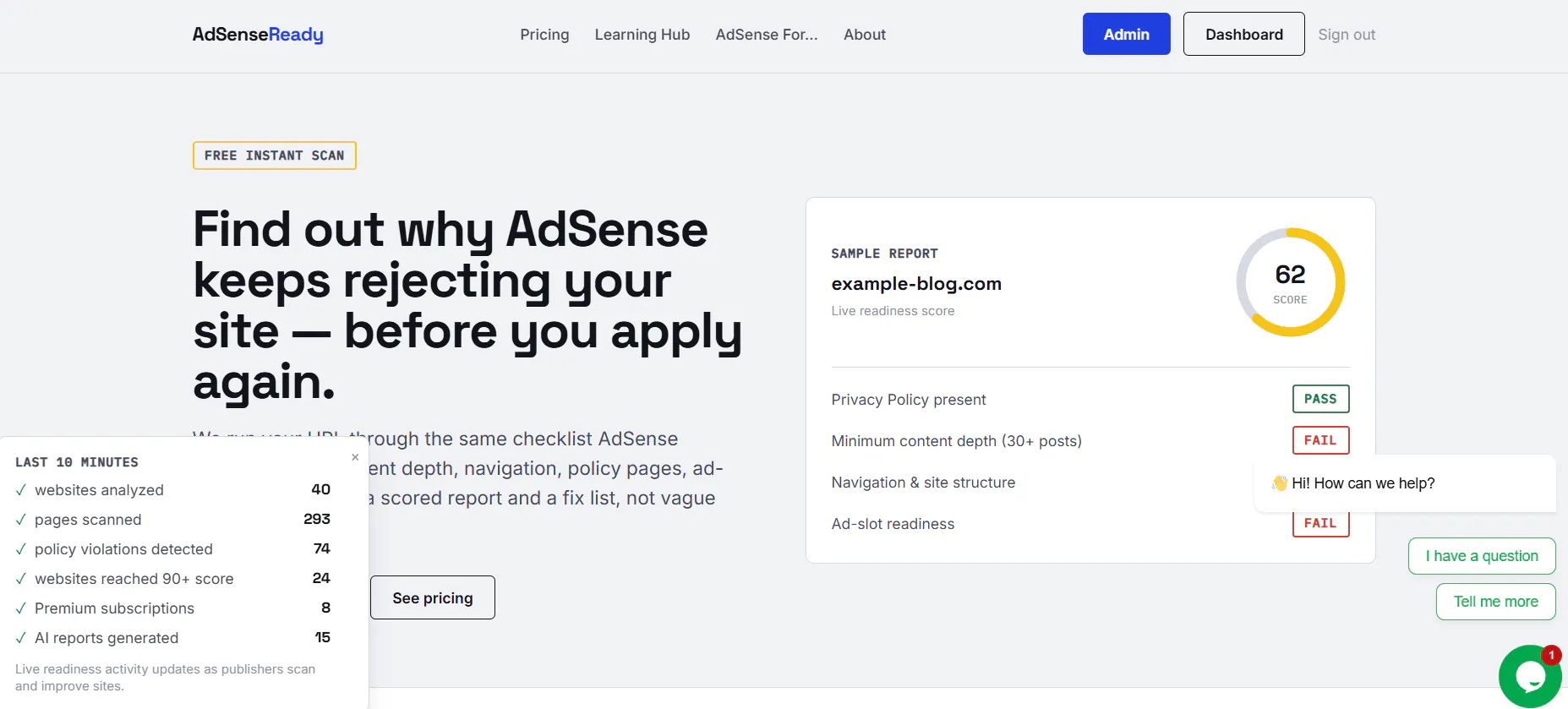Open the chat bubble launcher icon
Screen dimensions: 1568x709
(x=1530, y=676)
